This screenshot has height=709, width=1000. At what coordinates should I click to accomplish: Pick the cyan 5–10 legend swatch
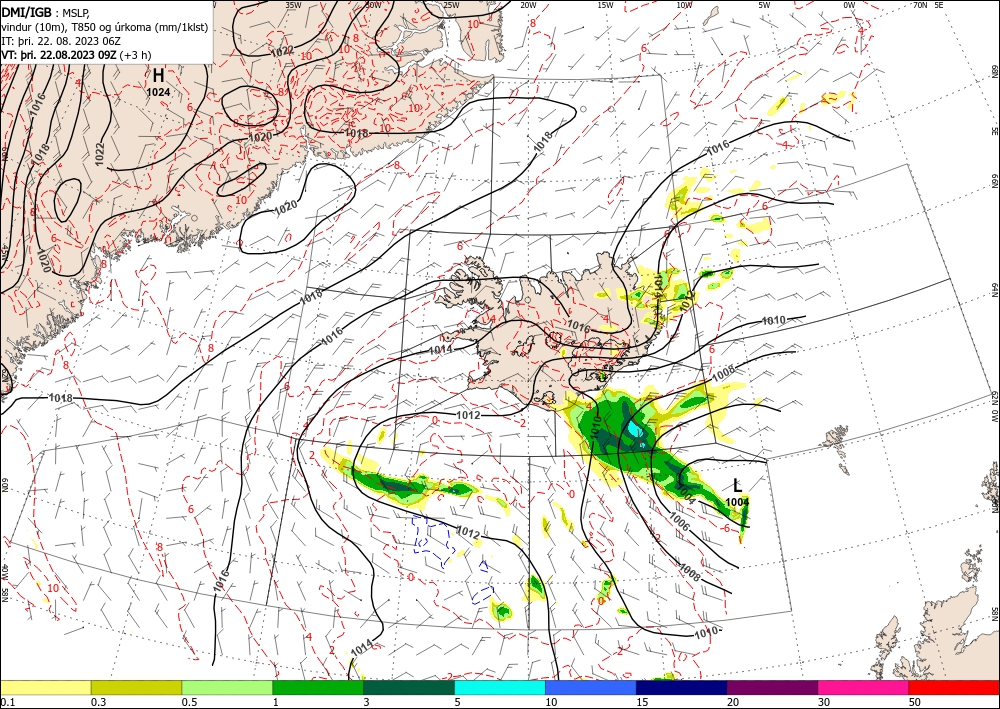coord(500,688)
